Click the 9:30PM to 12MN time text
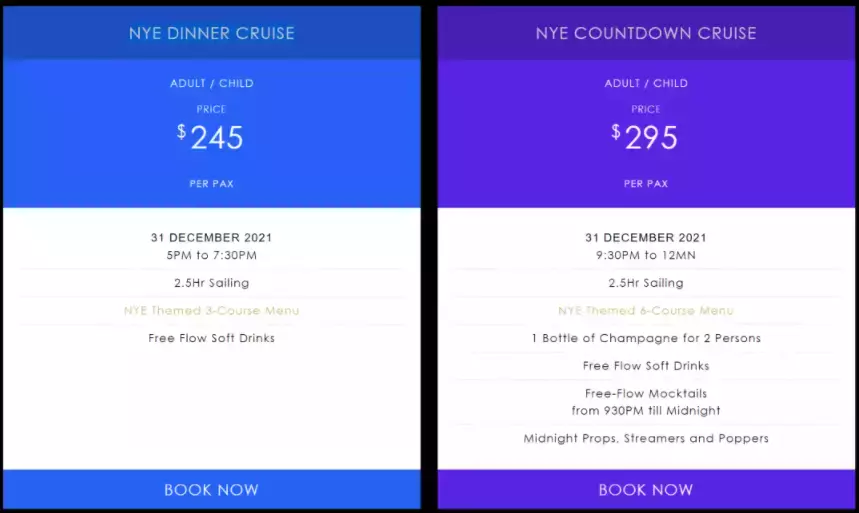Image resolution: width=859 pixels, height=513 pixels. (x=645, y=255)
